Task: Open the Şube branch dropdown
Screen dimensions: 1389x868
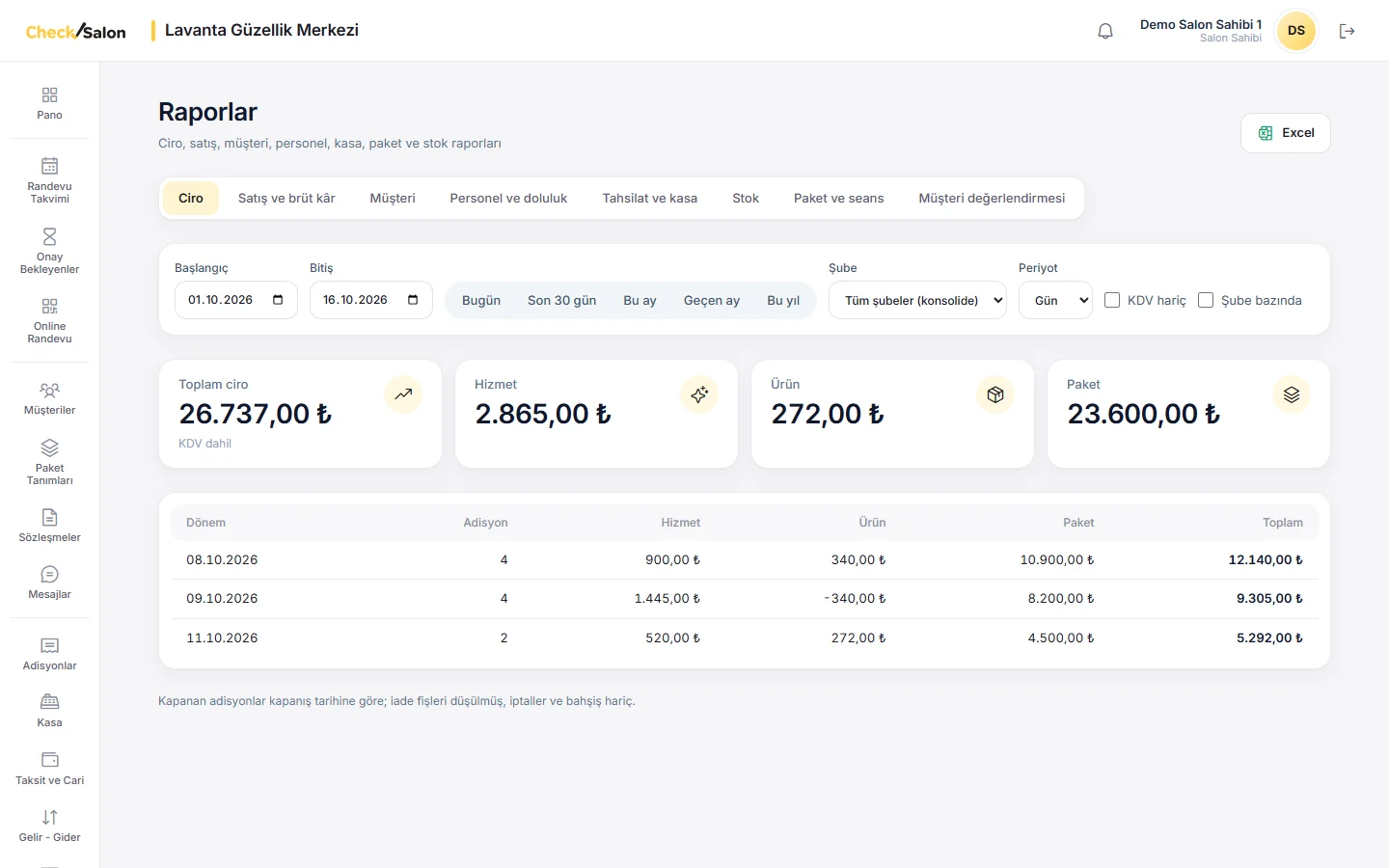Action: pos(917,300)
